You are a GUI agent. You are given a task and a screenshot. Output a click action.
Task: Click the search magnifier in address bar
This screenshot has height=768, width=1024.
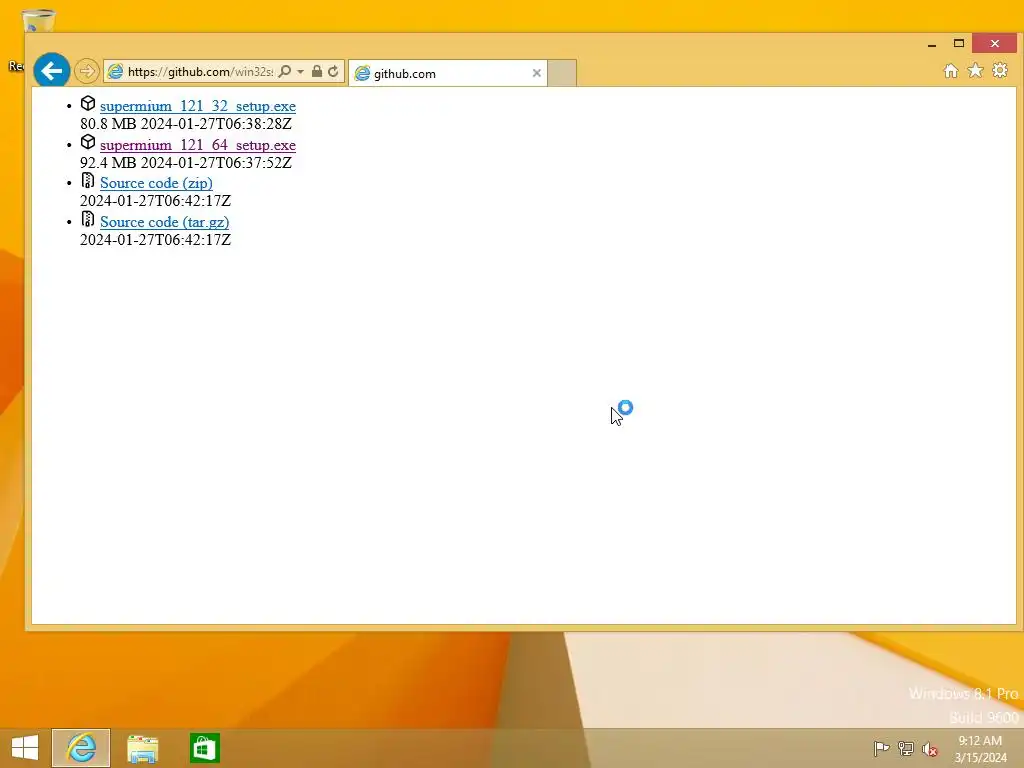click(285, 71)
